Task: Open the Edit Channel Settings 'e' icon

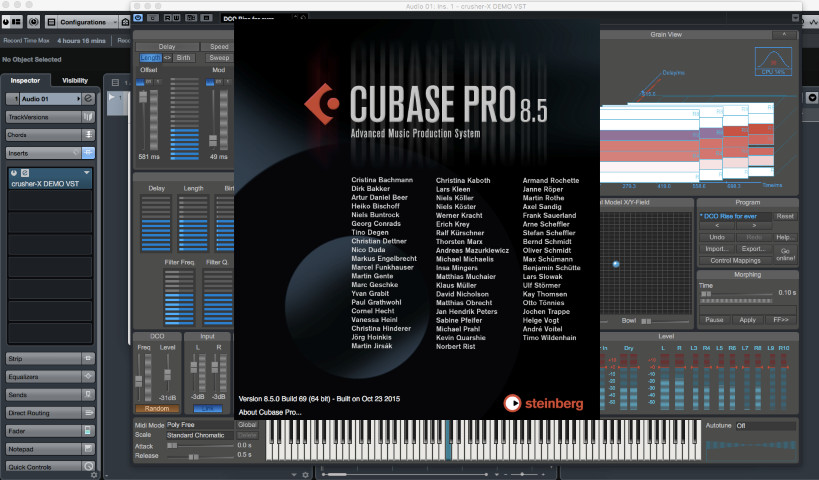Action: [88, 98]
